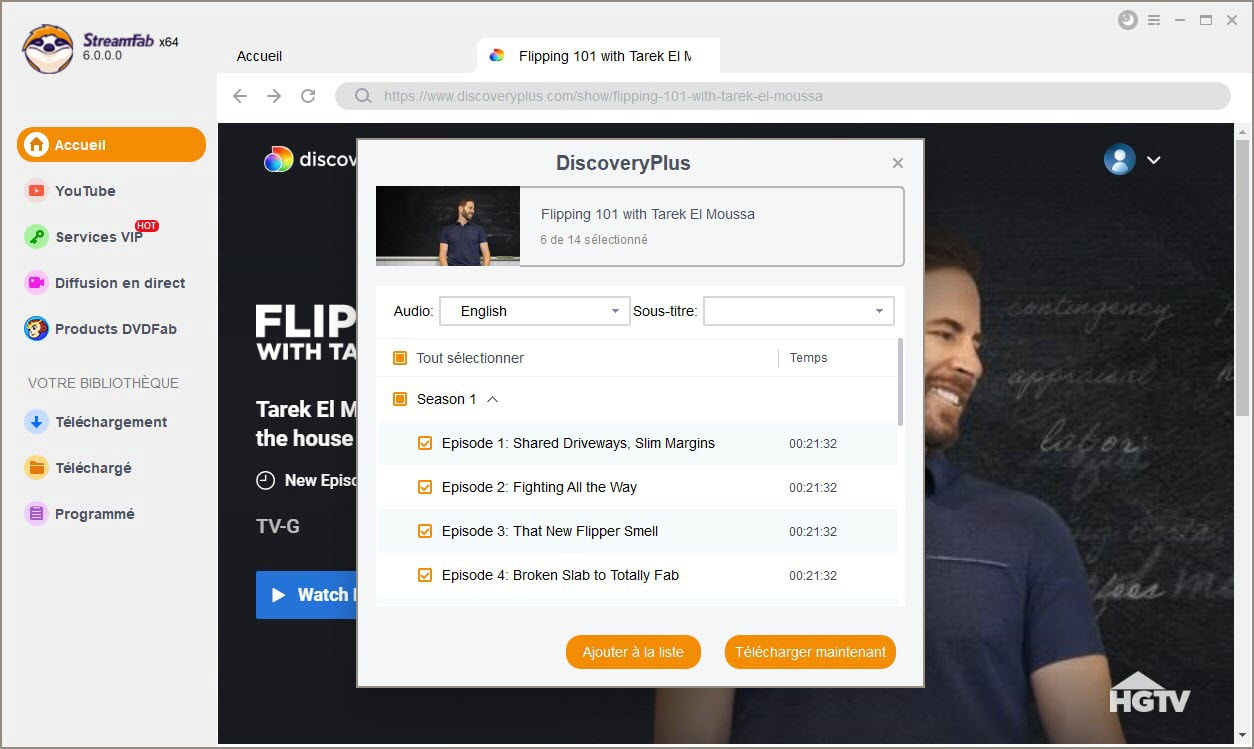Open Products DVDFab icon
The height and width of the screenshot is (749, 1254).
(x=37, y=329)
